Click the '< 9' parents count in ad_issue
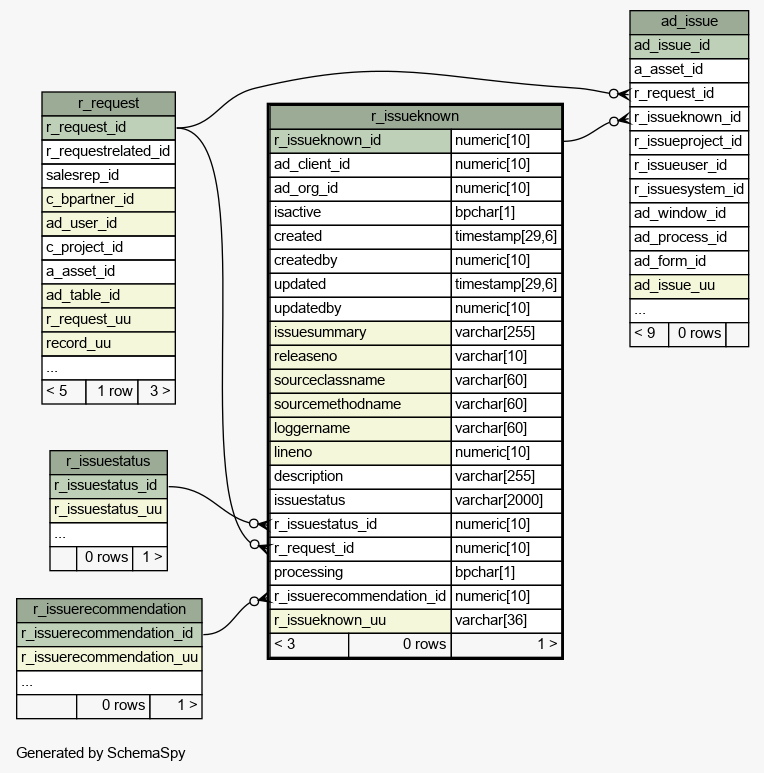This screenshot has width=764, height=773. click(x=649, y=334)
